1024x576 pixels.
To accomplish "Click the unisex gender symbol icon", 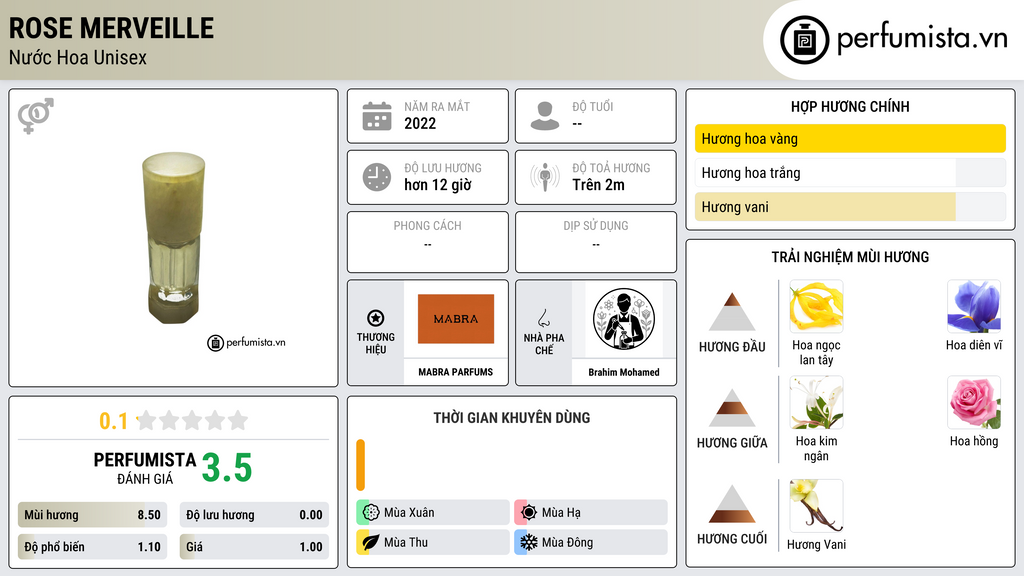I will [36, 116].
